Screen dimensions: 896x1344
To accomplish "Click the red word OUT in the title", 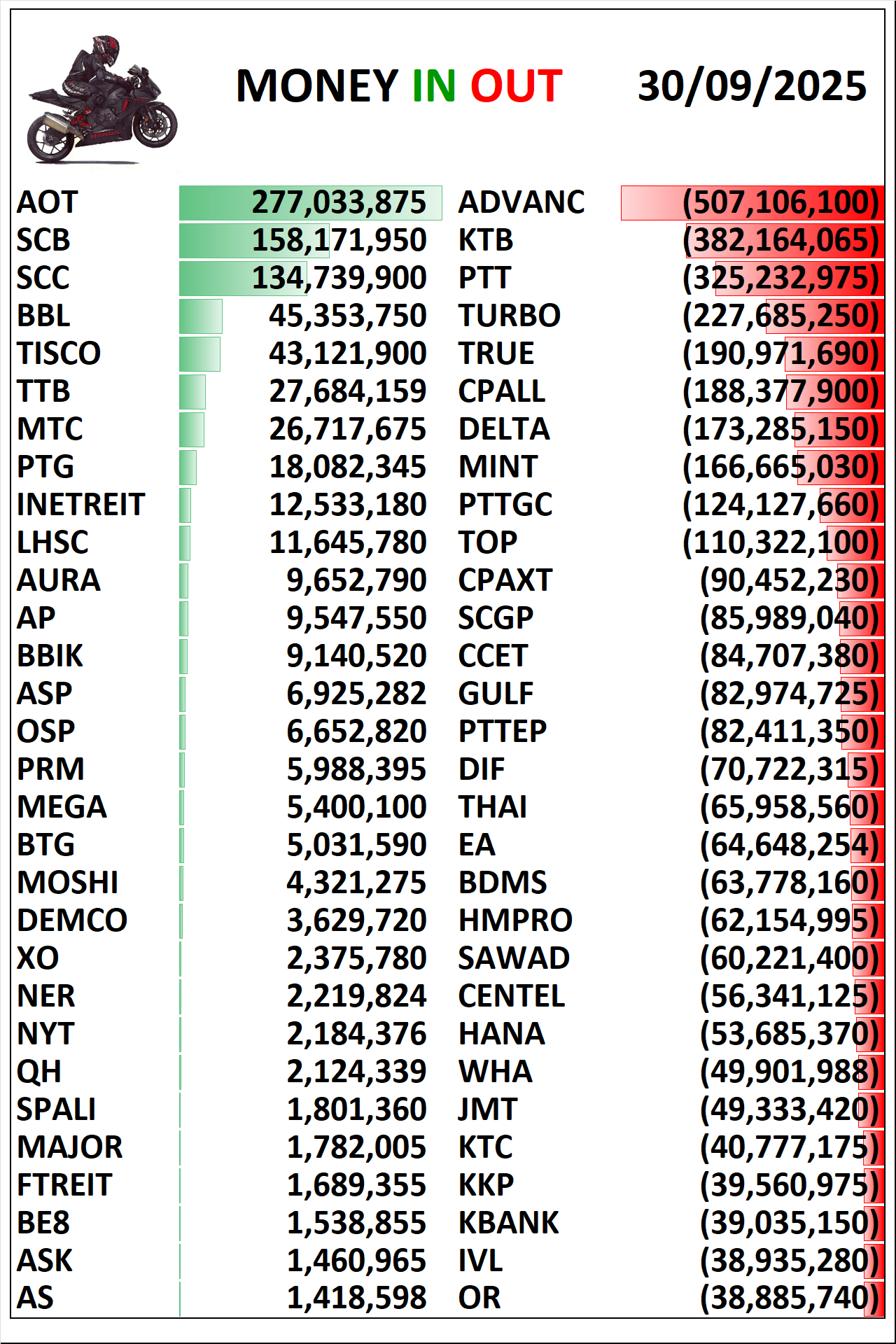I will tap(516, 86).
